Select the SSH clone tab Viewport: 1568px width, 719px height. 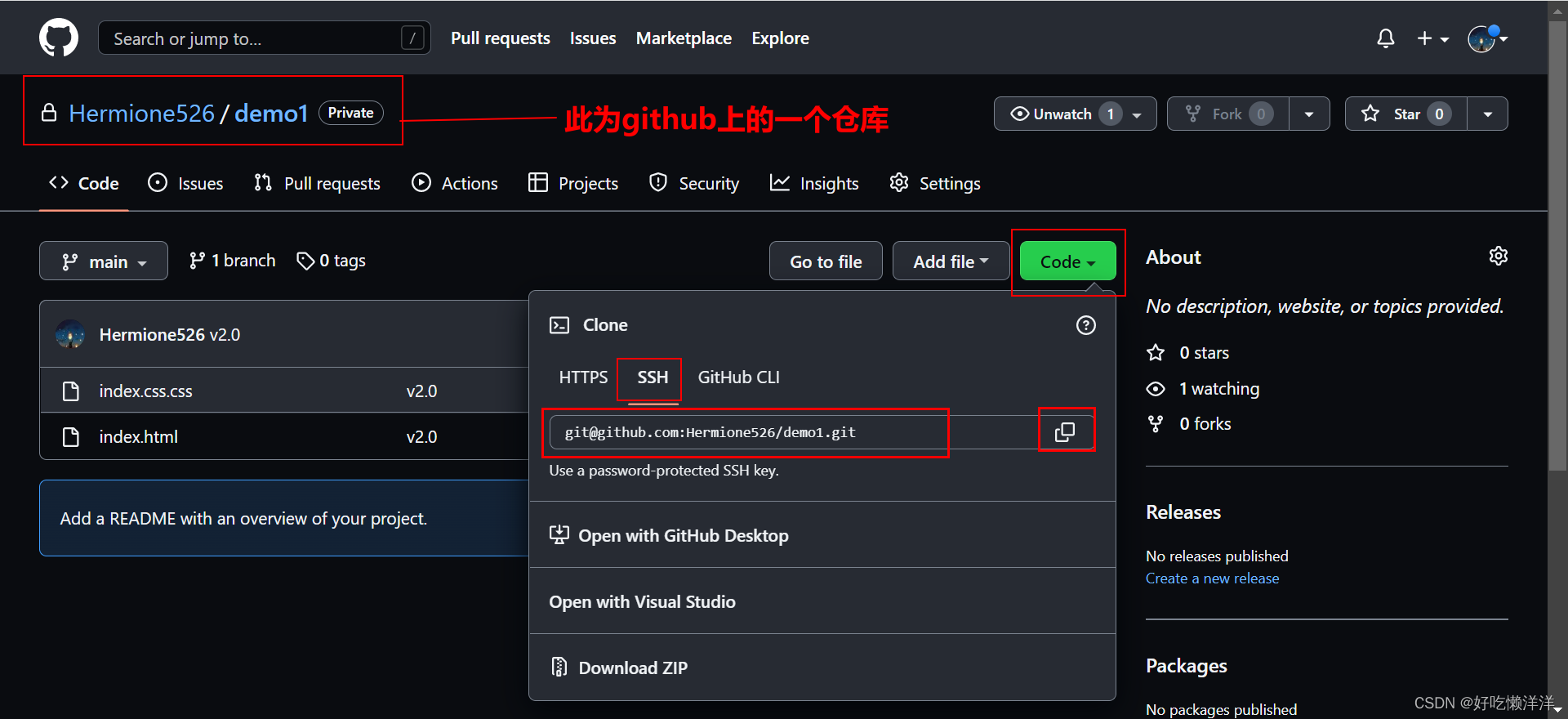point(653,377)
